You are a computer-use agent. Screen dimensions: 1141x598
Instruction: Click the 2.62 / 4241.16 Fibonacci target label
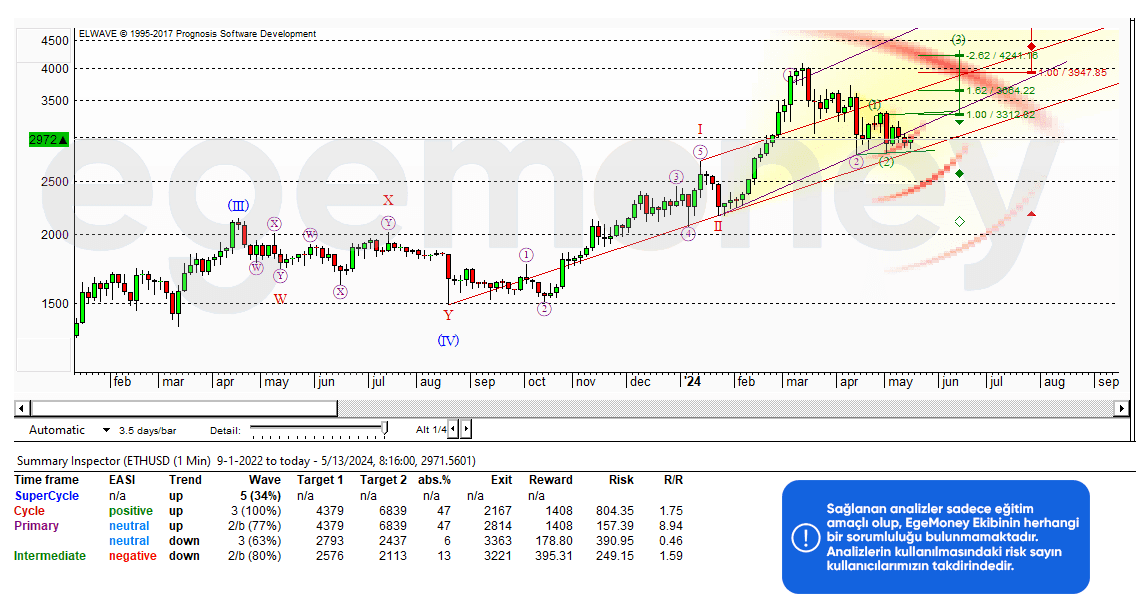pos(1002,55)
